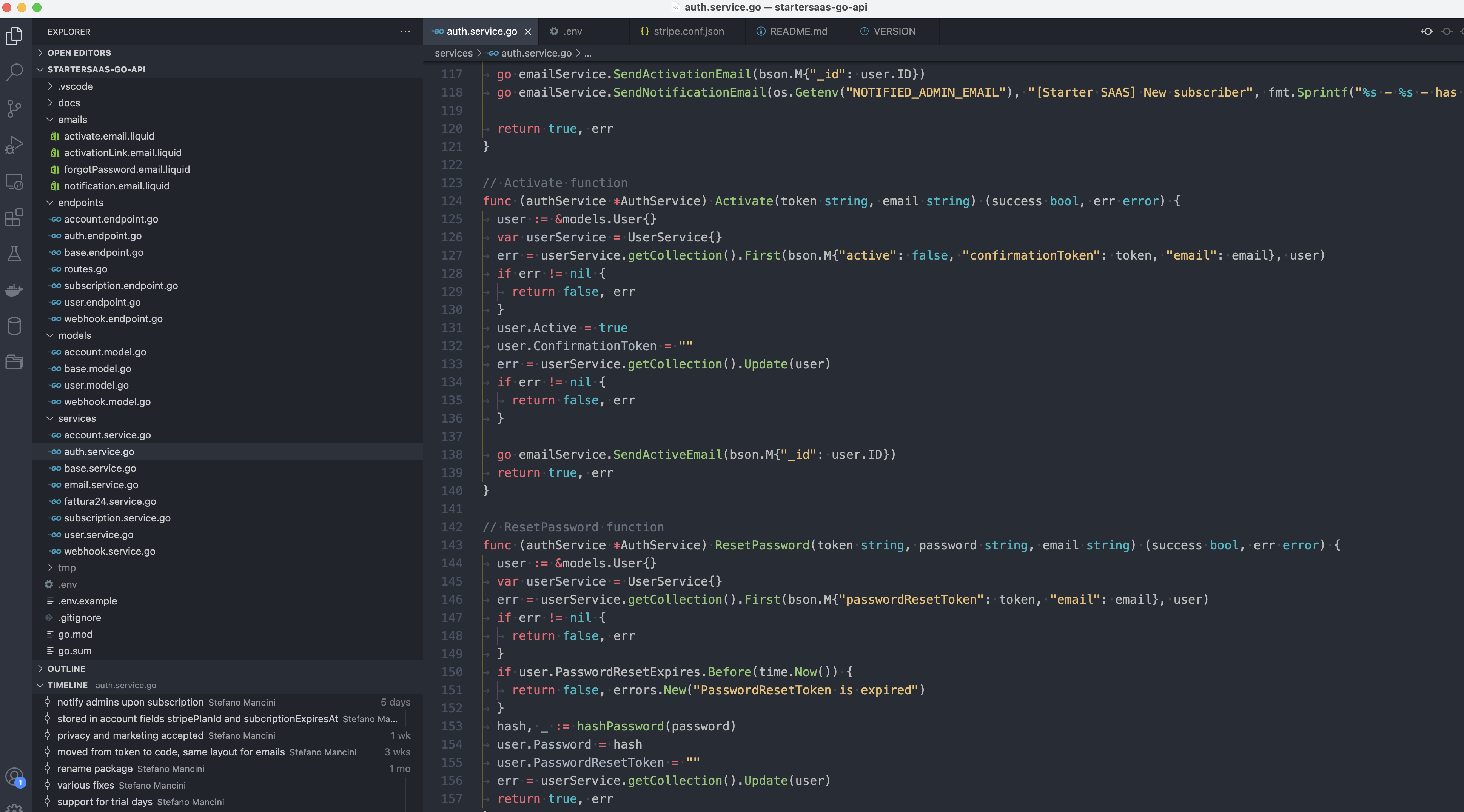Open account.endpoint.go file
Screen dimensions: 1464x812
pyautogui.click(x=227, y=219)
